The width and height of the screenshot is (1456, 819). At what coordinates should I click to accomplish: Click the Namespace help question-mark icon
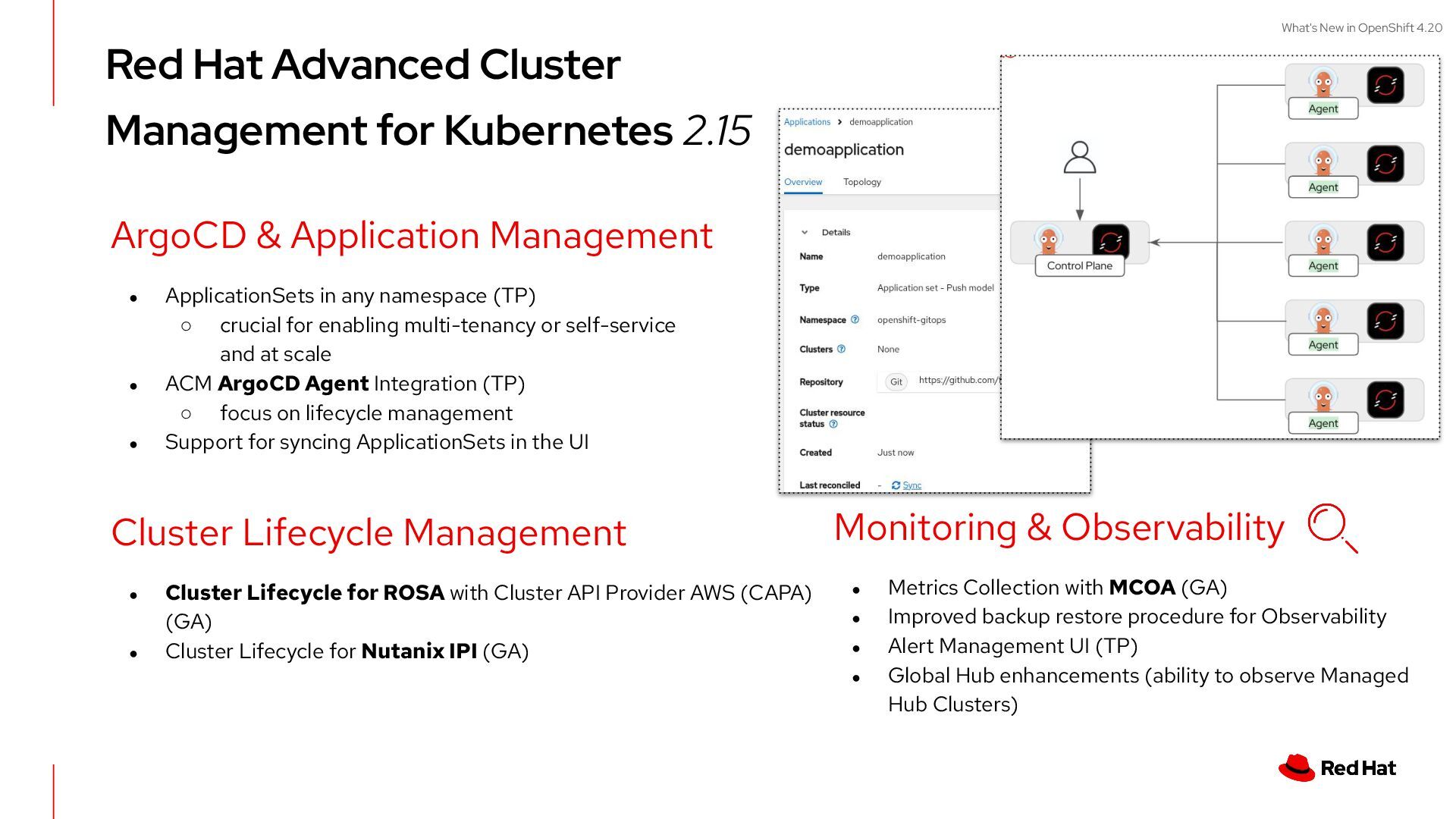pos(855,320)
